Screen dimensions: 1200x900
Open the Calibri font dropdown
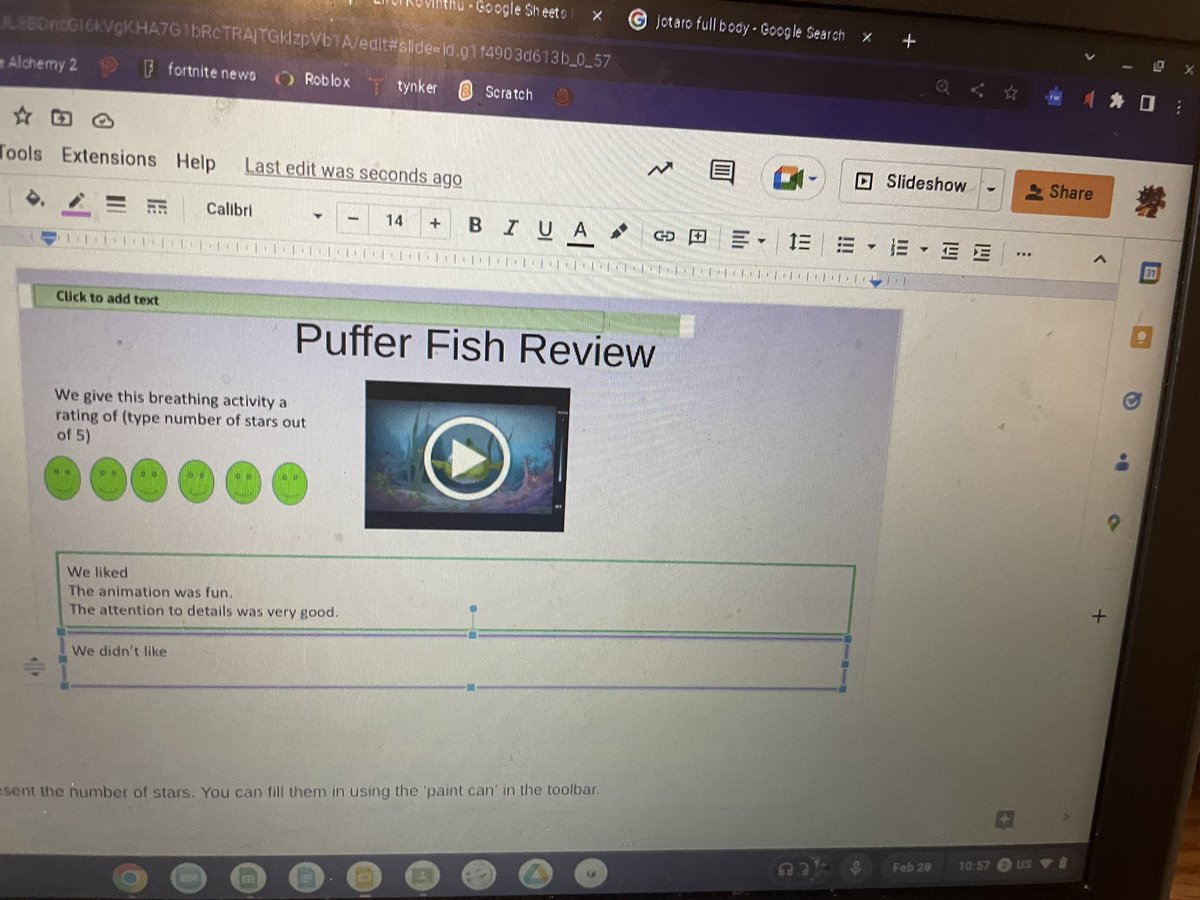coord(264,211)
